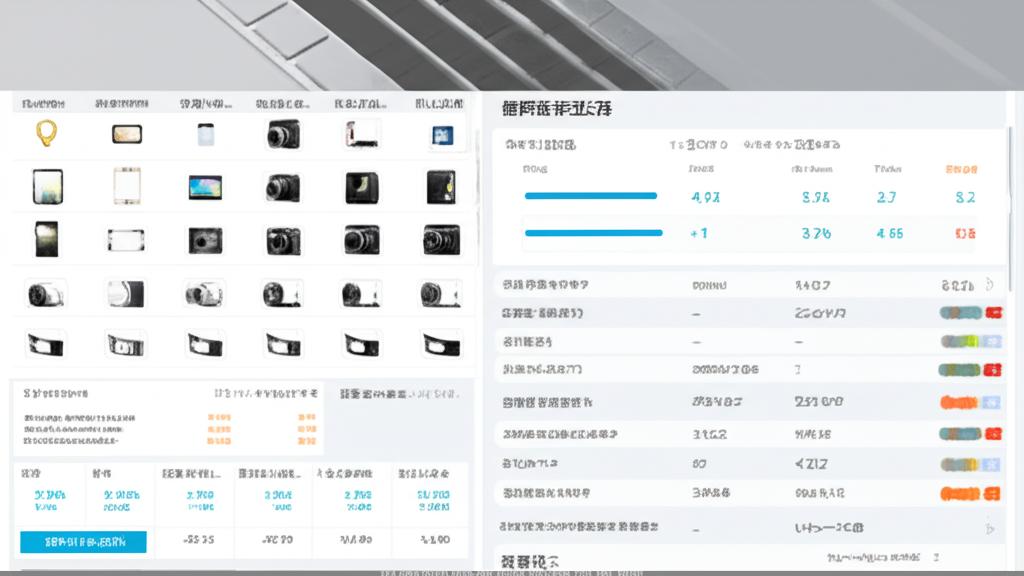
Task: Click the 4.97 value beside the top bar
Action: point(705,197)
